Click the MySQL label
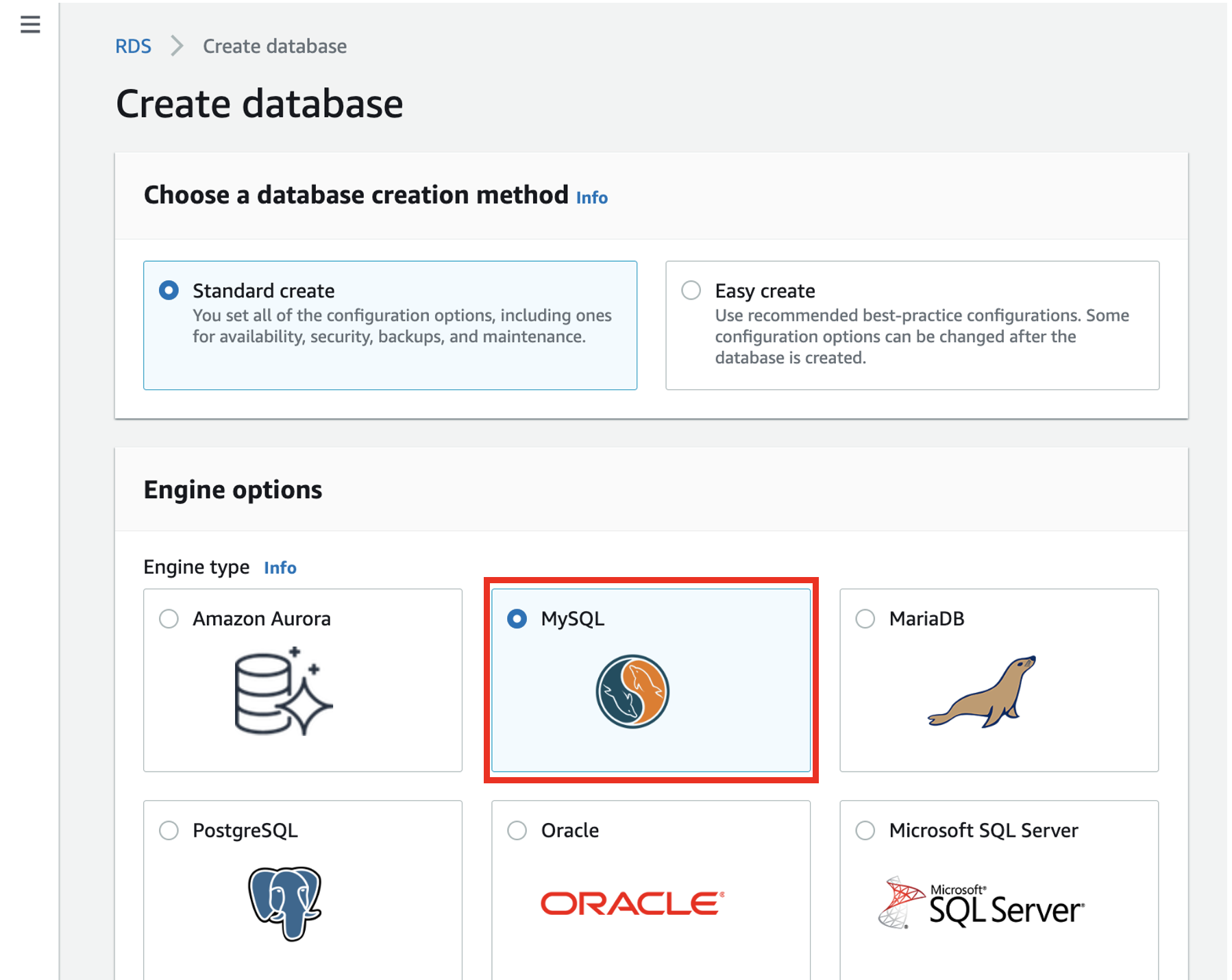The width and height of the screenshot is (1232, 980). coord(573,619)
